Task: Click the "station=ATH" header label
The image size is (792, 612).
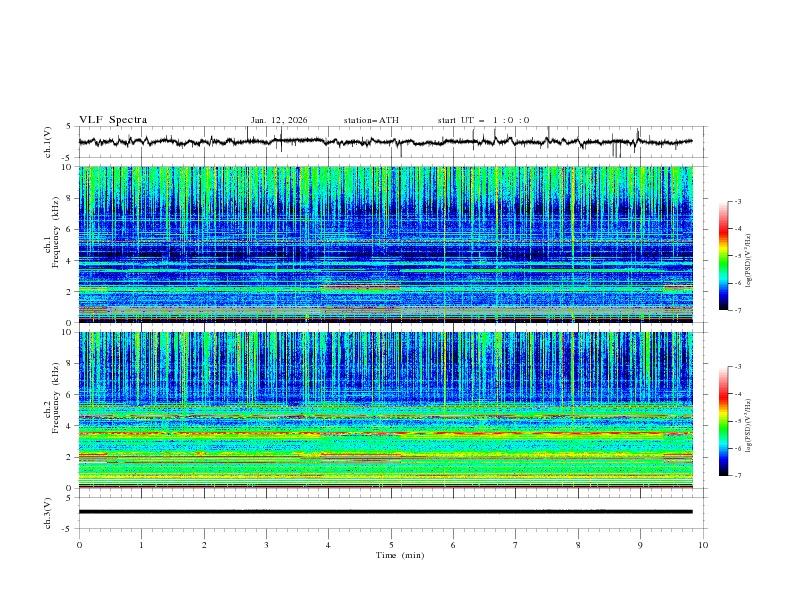Action: pyautogui.click(x=371, y=120)
